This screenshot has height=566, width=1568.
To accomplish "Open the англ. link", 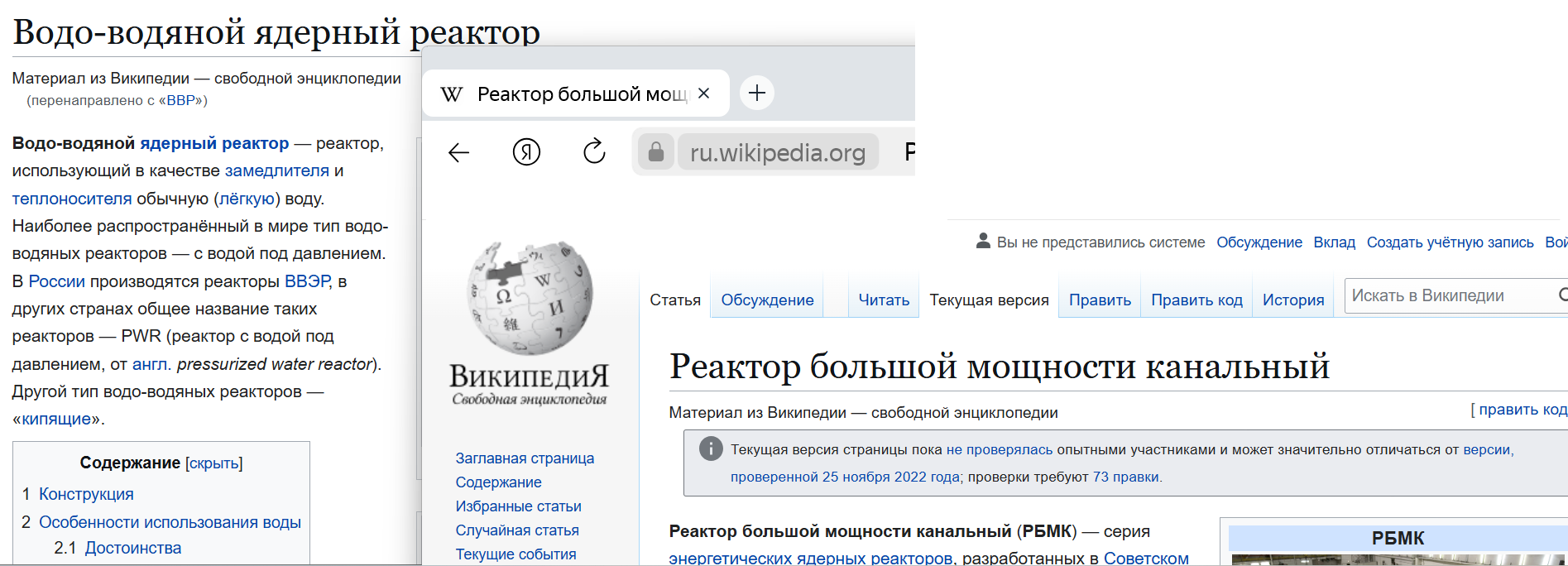I will (x=151, y=364).
